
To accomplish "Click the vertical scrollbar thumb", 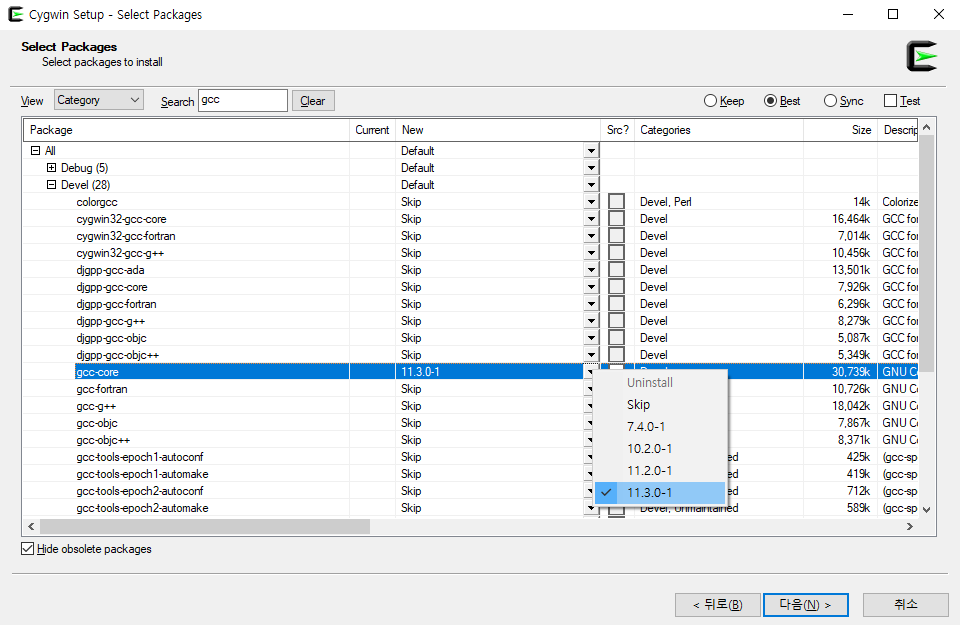I will [x=926, y=253].
